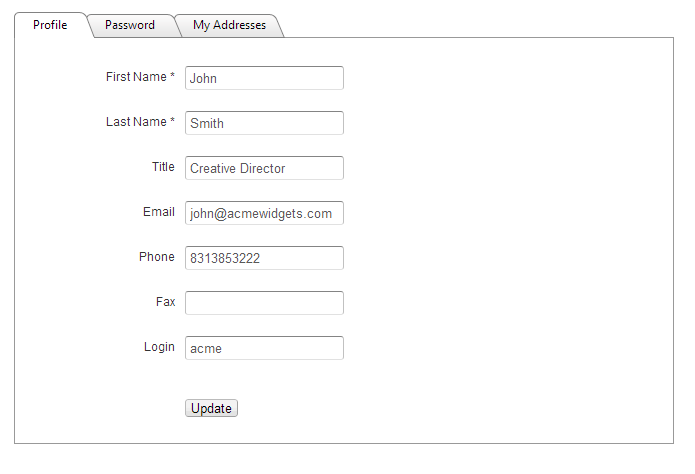Click the "Last Name" label text
Viewport: 695px width, 474px height.
click(x=136, y=122)
